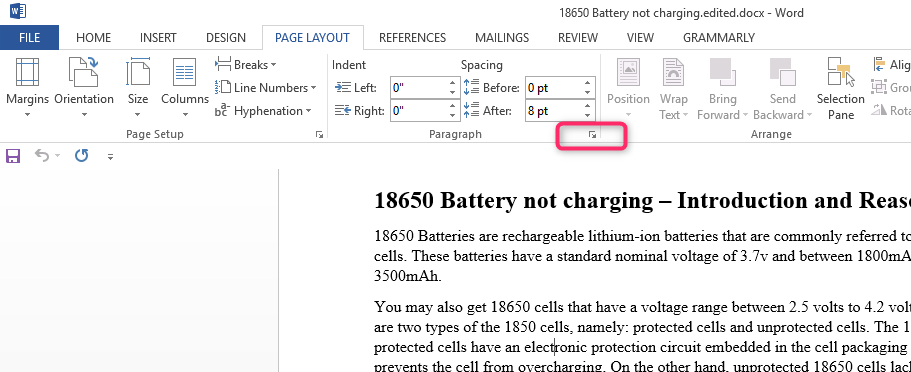
Task: Click the Send Backward button
Action: [783, 88]
